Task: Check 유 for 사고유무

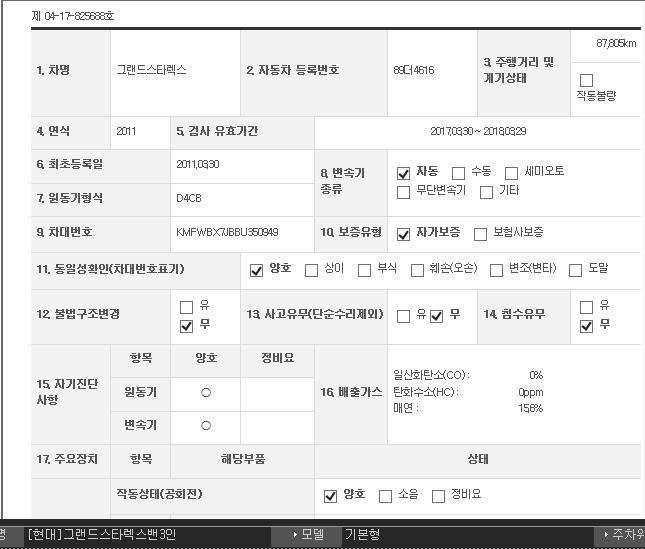Action: (x=404, y=317)
